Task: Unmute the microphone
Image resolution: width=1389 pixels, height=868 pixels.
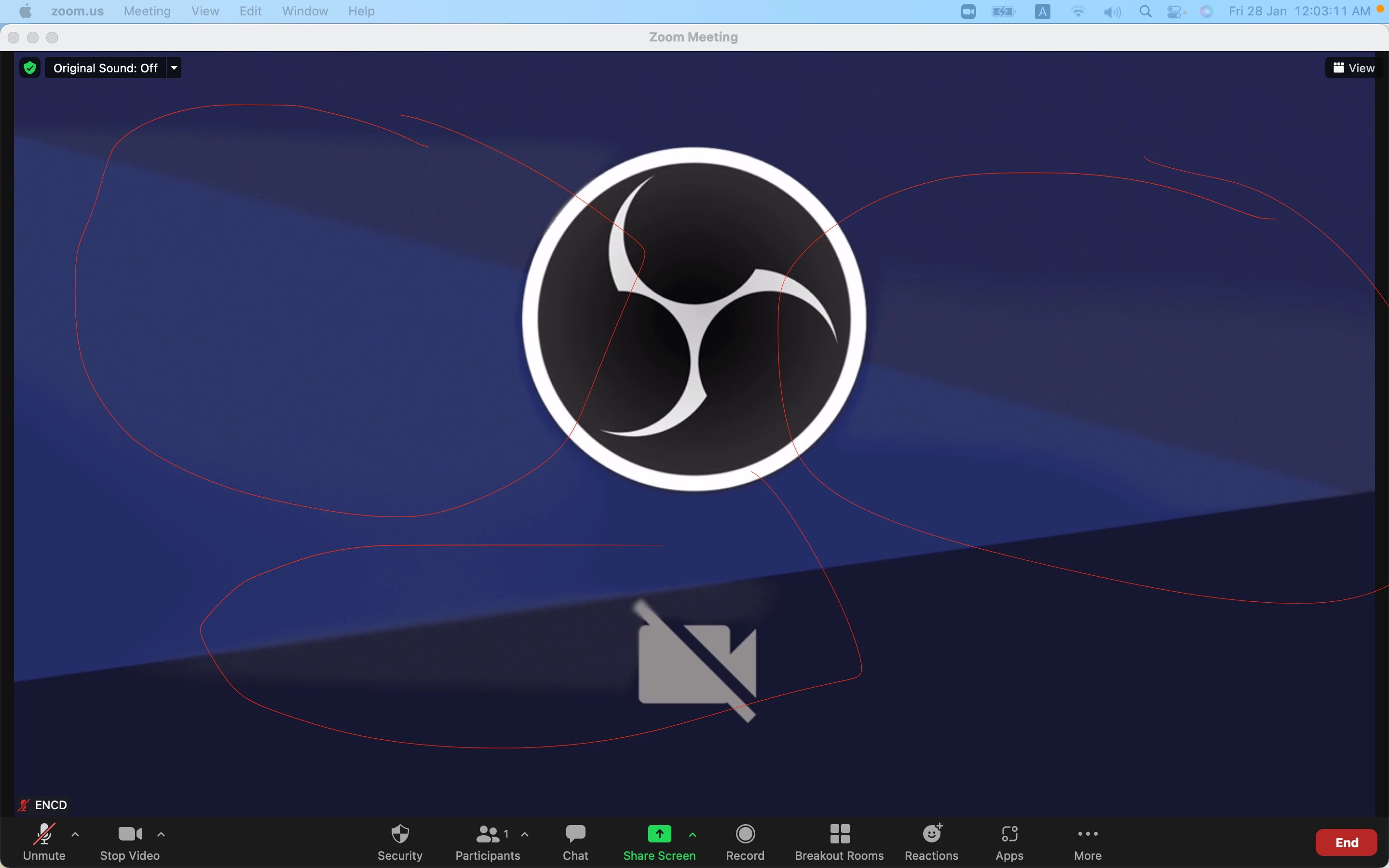Action: pos(44,841)
